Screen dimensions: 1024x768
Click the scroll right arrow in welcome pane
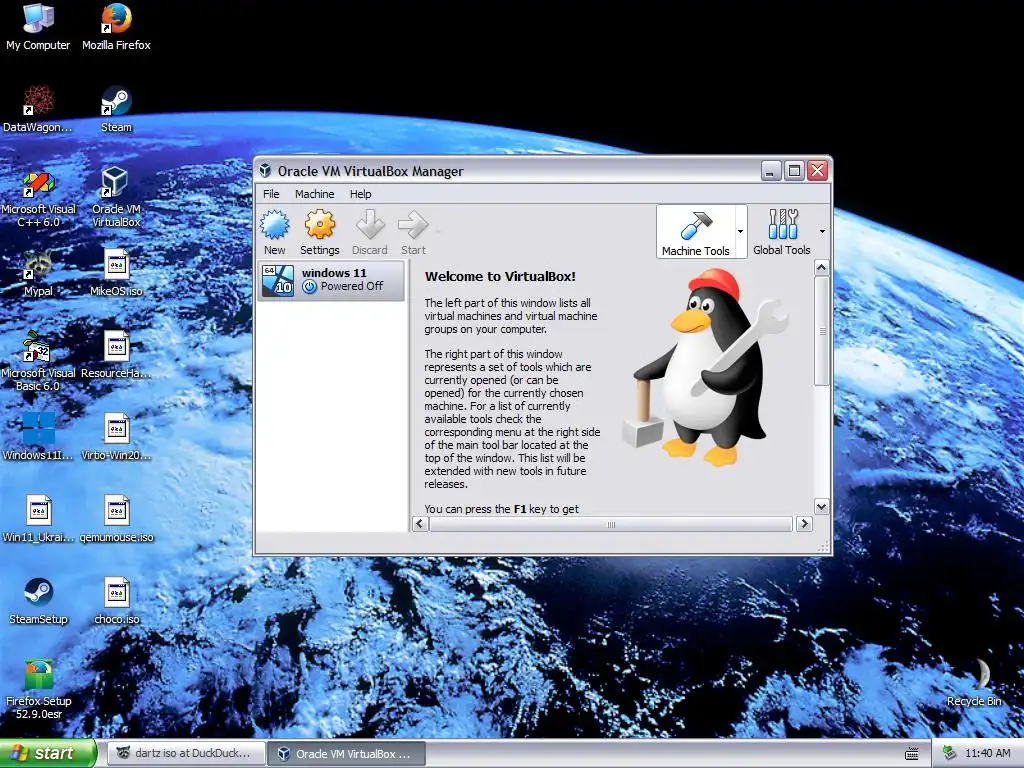(805, 524)
